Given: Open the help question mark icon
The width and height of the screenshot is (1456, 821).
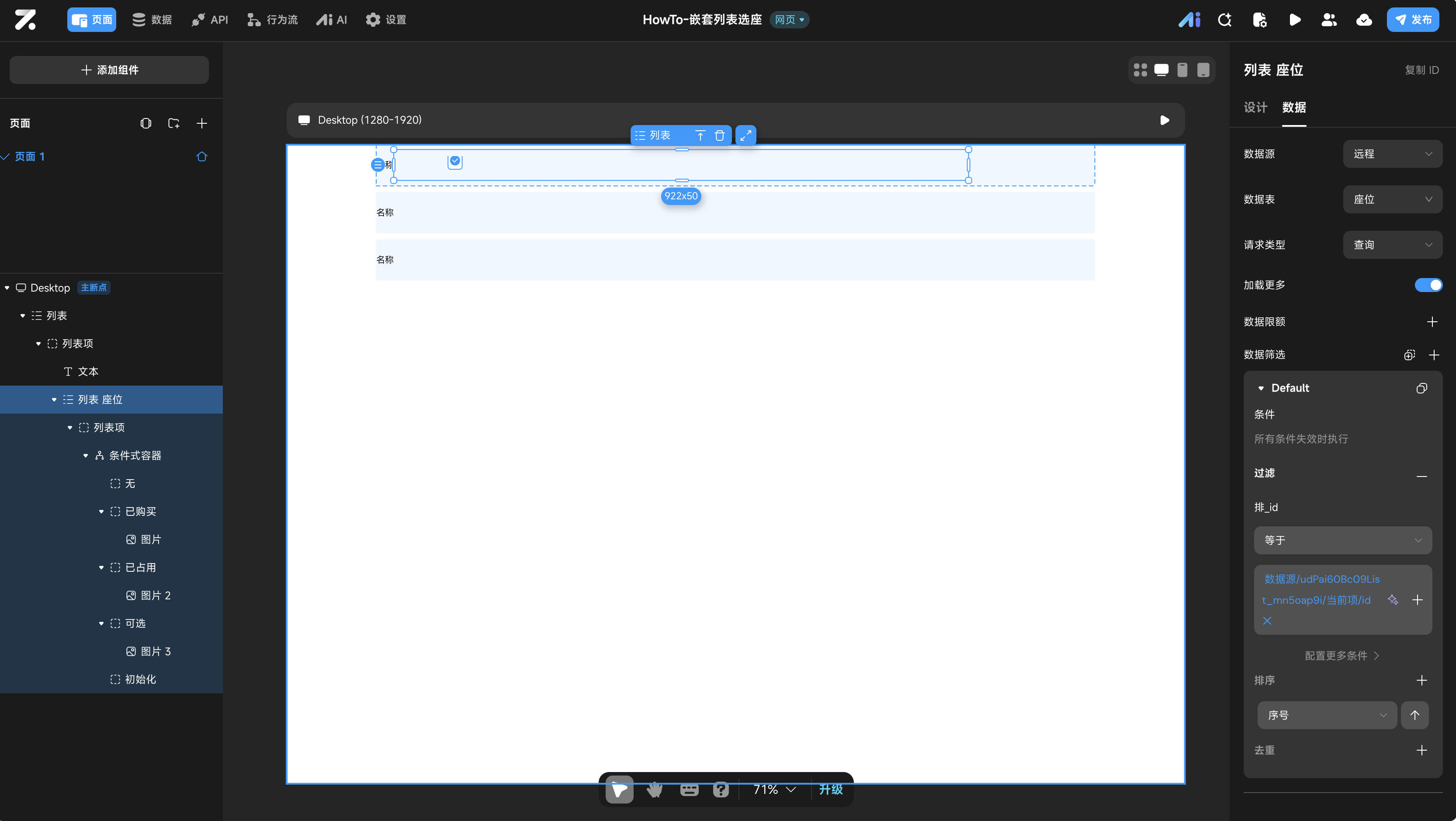Looking at the screenshot, I should (721, 790).
